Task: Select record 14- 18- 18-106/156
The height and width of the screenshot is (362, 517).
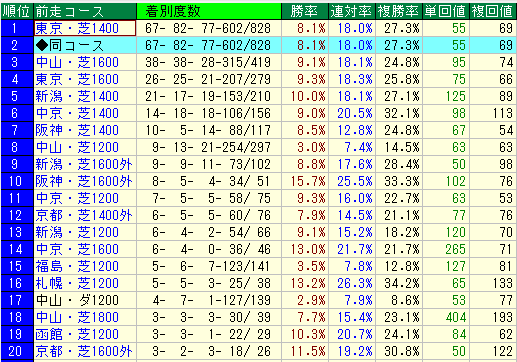Action: click(208, 113)
